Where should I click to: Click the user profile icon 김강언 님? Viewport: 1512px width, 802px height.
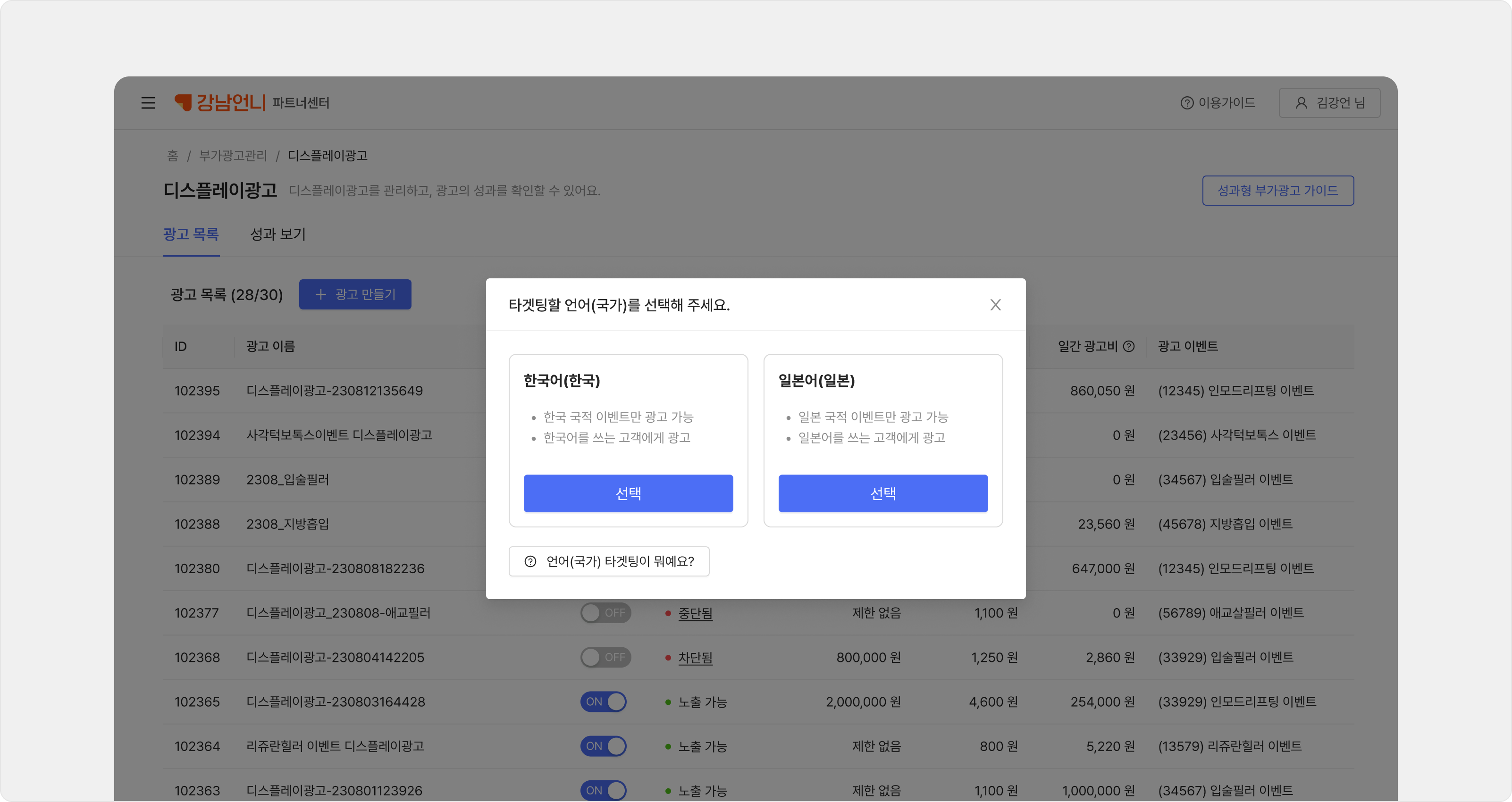point(1301,103)
